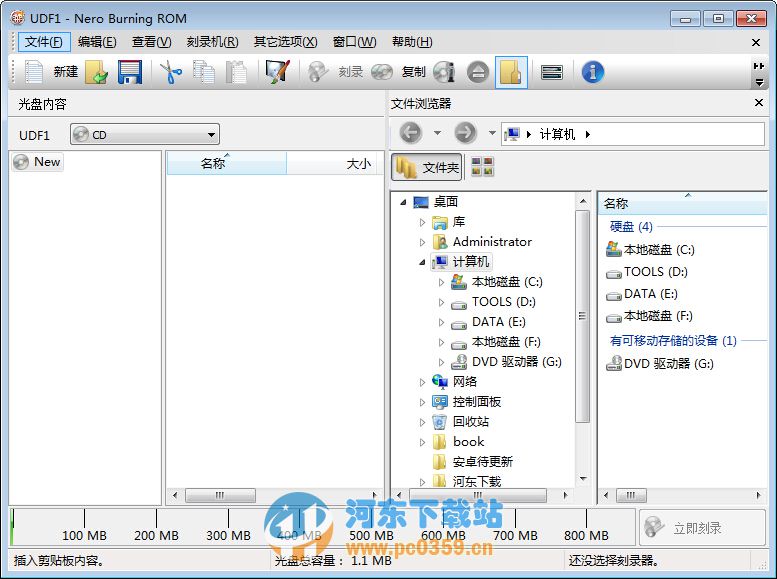Open the 其它选项(X) menu
The height and width of the screenshot is (579, 777).
pos(285,42)
